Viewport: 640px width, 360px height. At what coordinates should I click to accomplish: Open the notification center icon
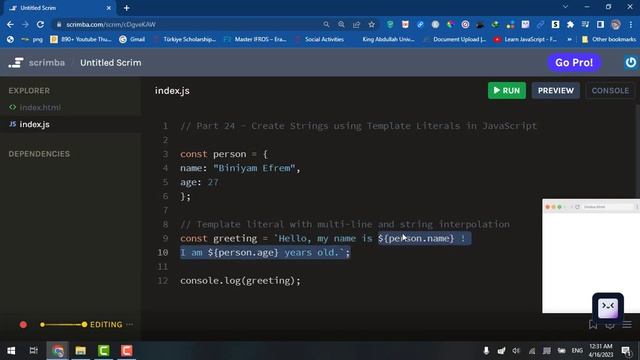(626, 351)
